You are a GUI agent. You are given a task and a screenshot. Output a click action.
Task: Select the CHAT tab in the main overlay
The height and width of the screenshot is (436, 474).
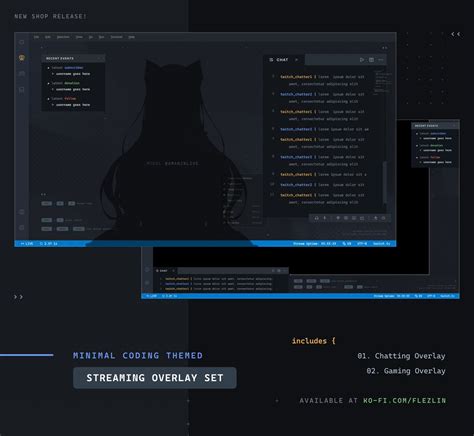pyautogui.click(x=279, y=60)
